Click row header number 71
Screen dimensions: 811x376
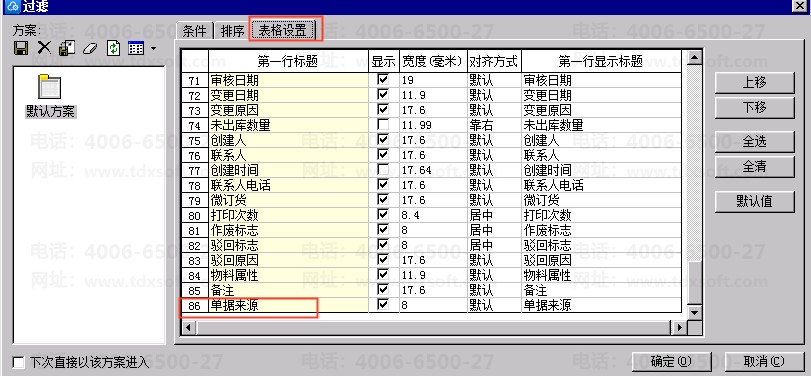pyautogui.click(x=194, y=80)
